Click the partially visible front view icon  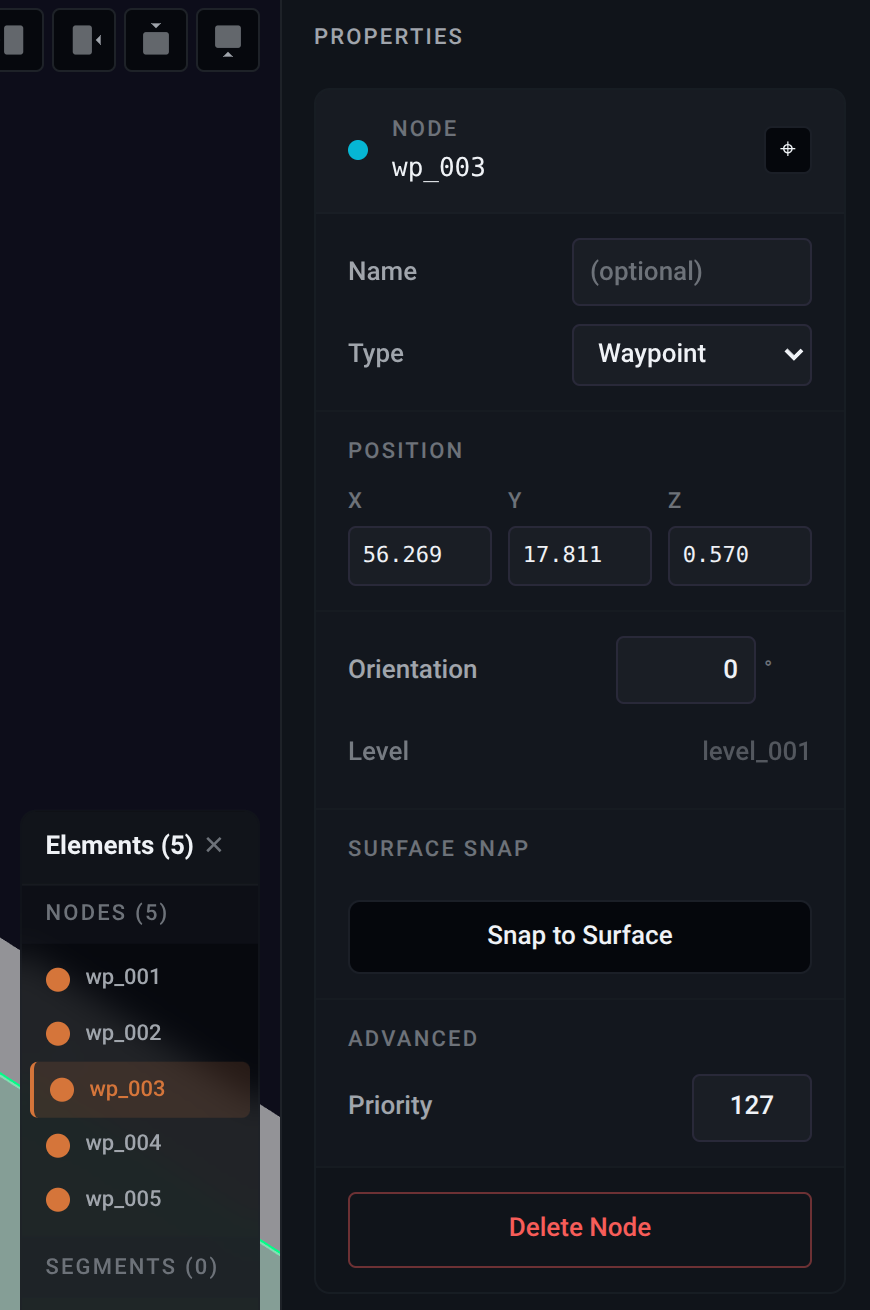pos(18,40)
